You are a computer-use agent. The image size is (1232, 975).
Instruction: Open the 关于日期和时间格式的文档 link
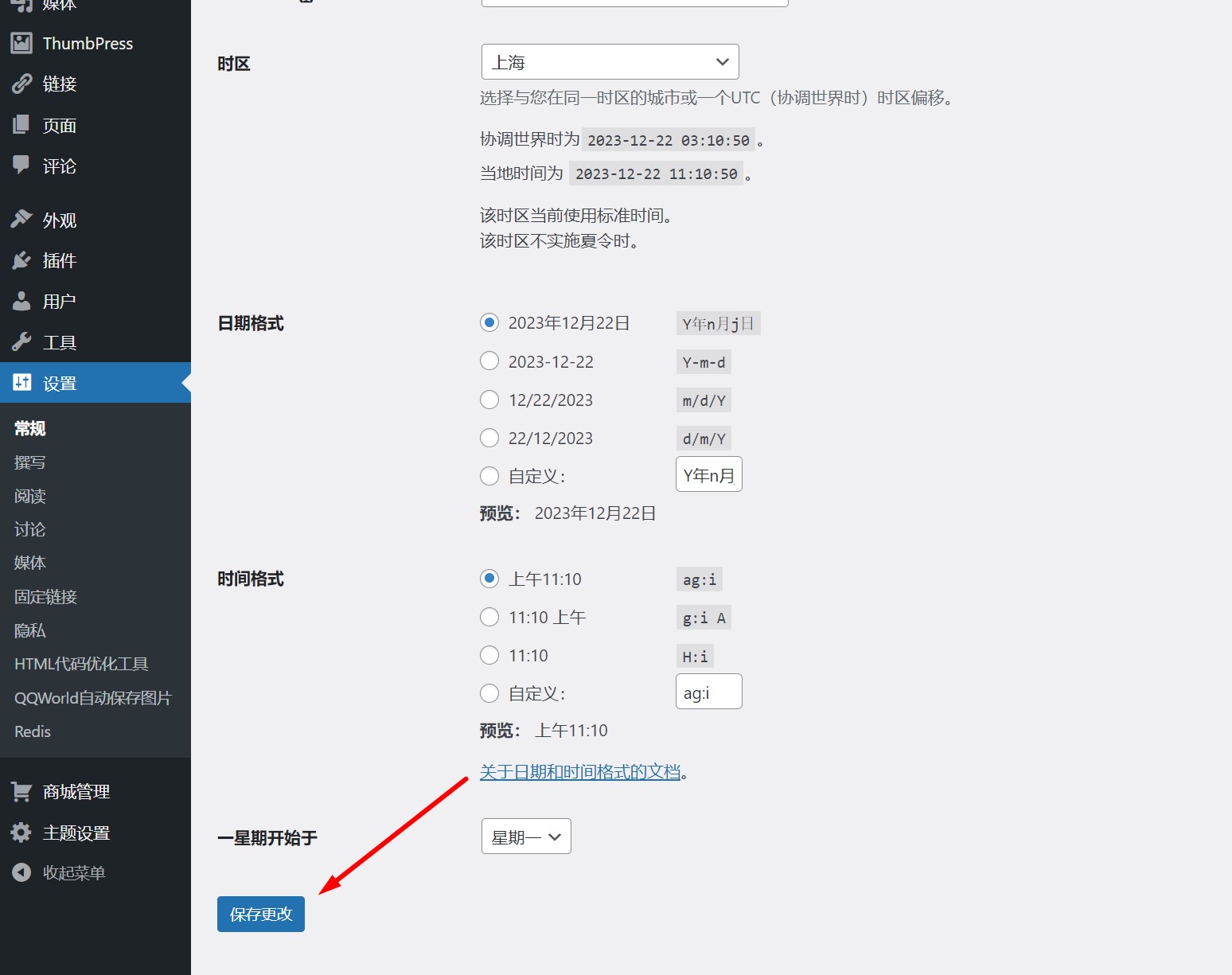coord(580,772)
